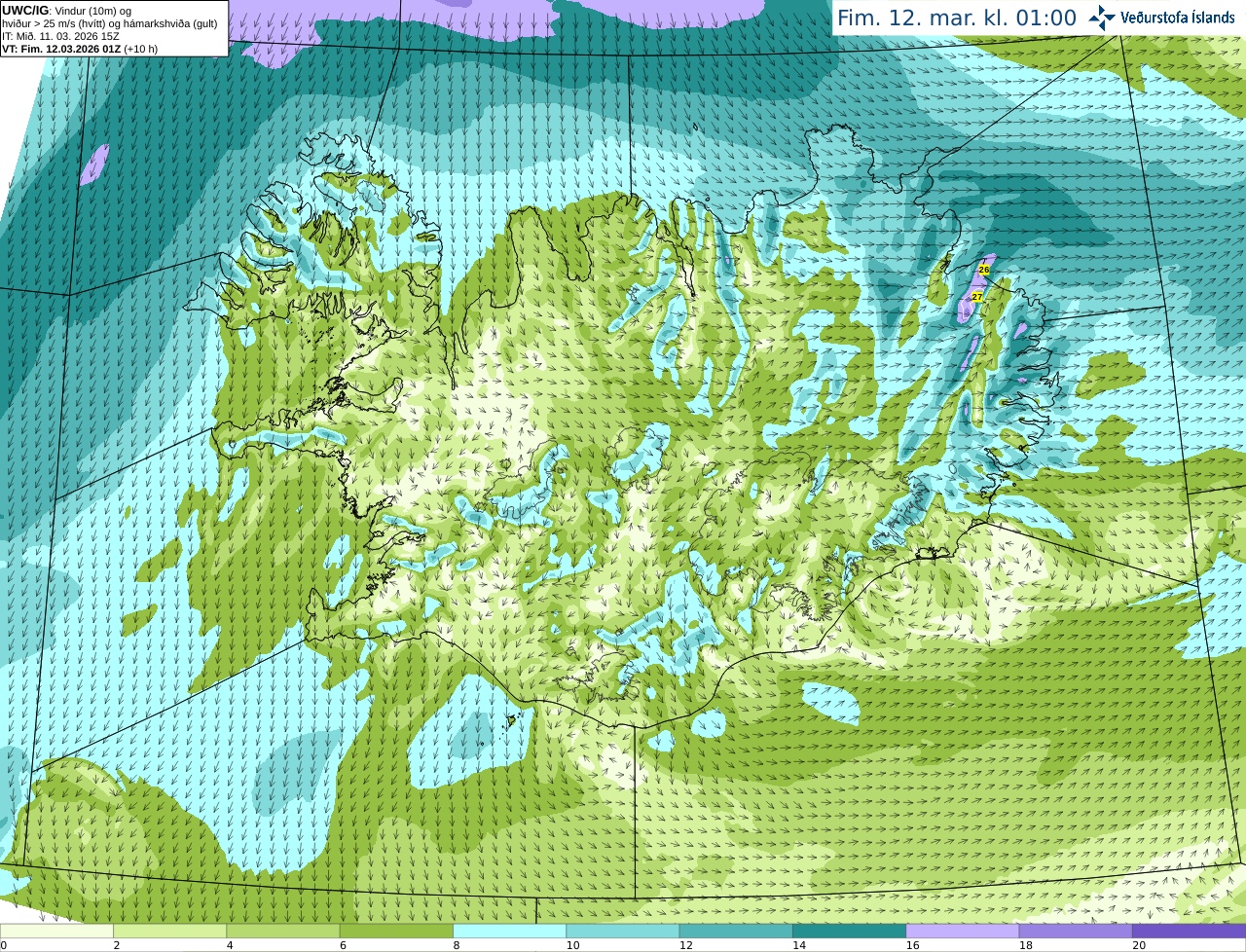Select the 18–20 m/s purple legend swatch

[x=1076, y=932]
